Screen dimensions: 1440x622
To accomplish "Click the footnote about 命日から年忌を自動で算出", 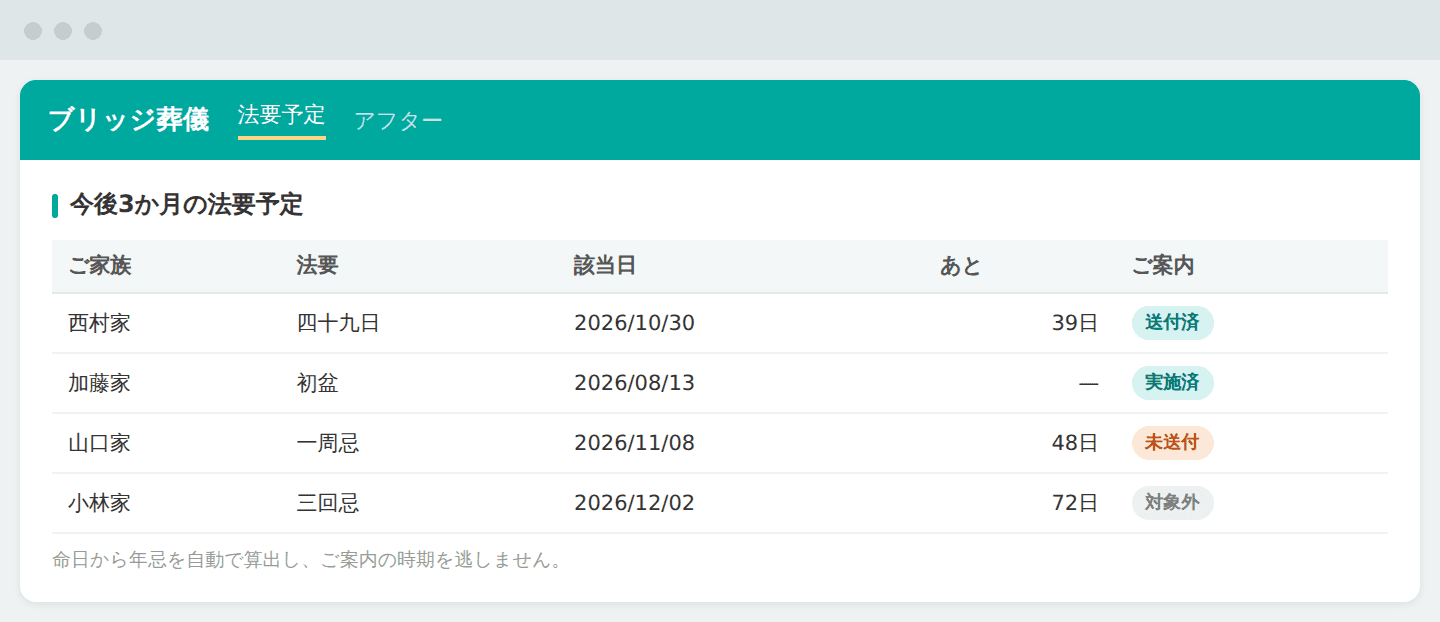I will point(309,560).
